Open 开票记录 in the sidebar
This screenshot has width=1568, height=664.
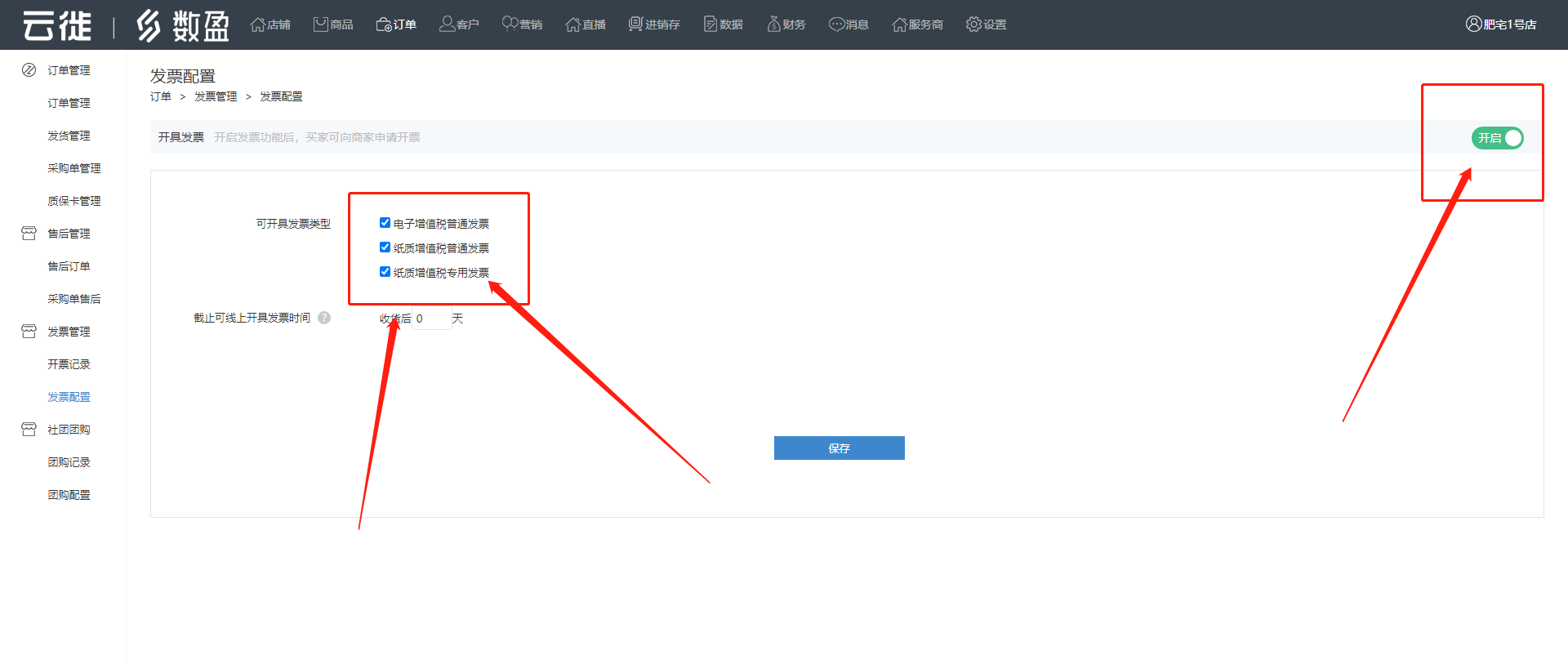[69, 364]
